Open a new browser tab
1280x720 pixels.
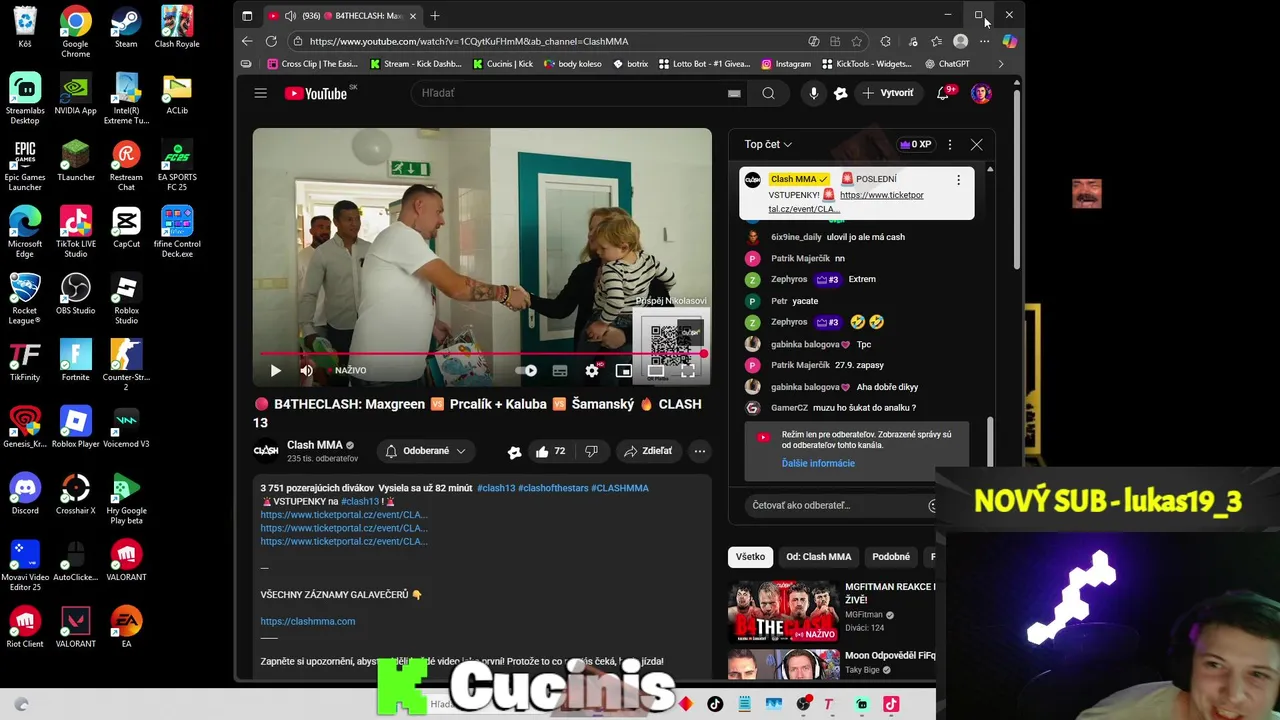435,15
